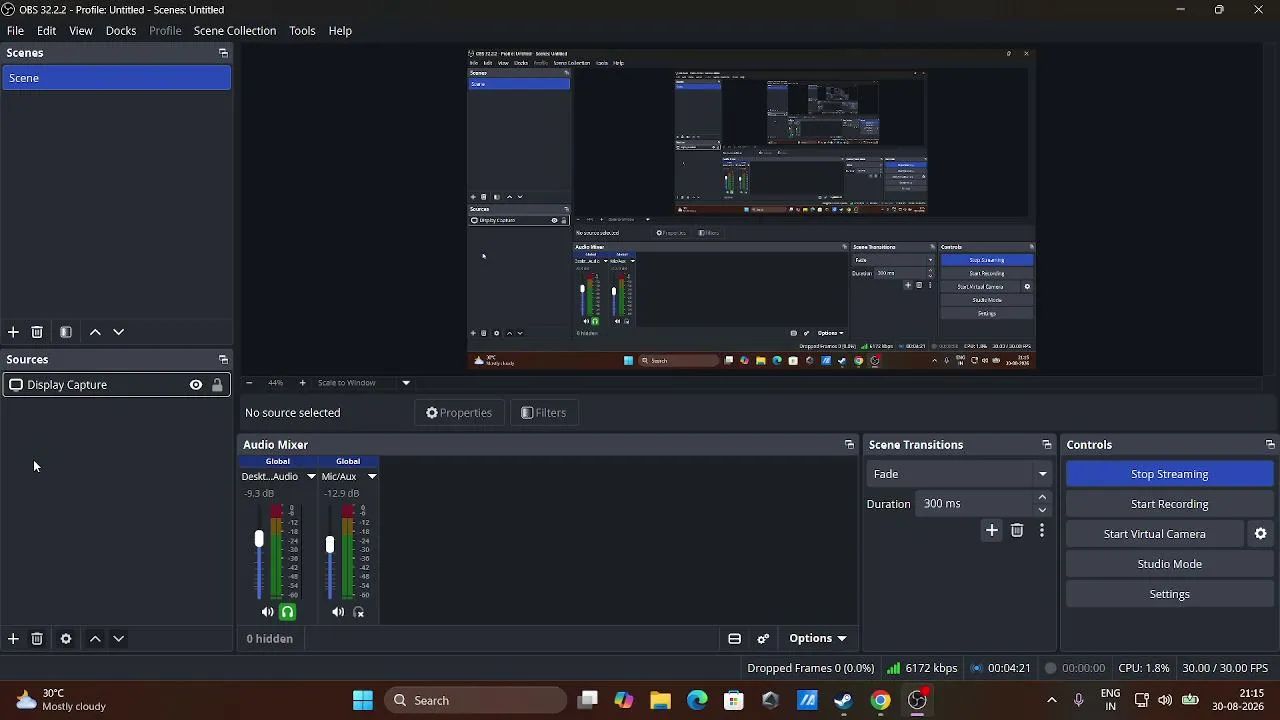Viewport: 1280px width, 720px height.
Task: Open Settings from Controls panel
Action: pos(1169,594)
